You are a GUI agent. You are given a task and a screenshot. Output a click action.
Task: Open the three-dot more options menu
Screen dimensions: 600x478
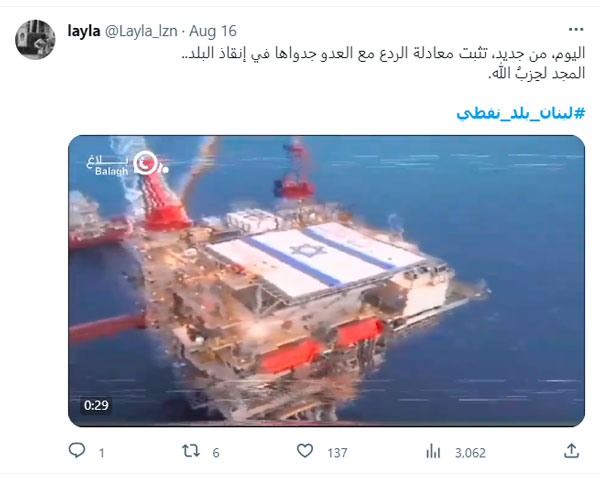pos(576,29)
